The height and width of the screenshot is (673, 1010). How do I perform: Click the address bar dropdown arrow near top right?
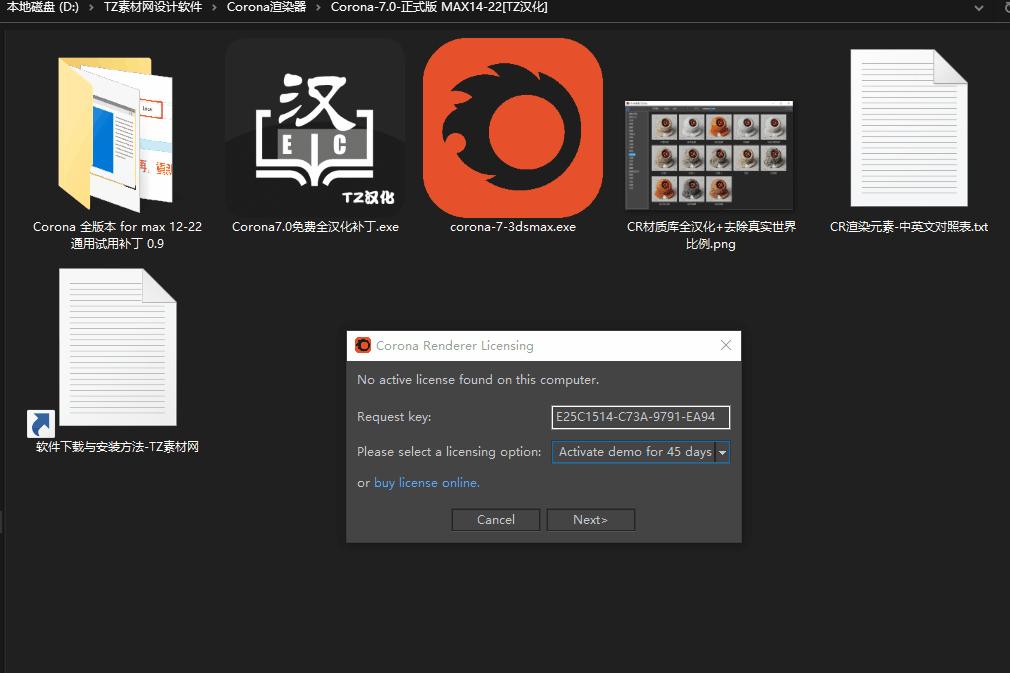point(978,8)
